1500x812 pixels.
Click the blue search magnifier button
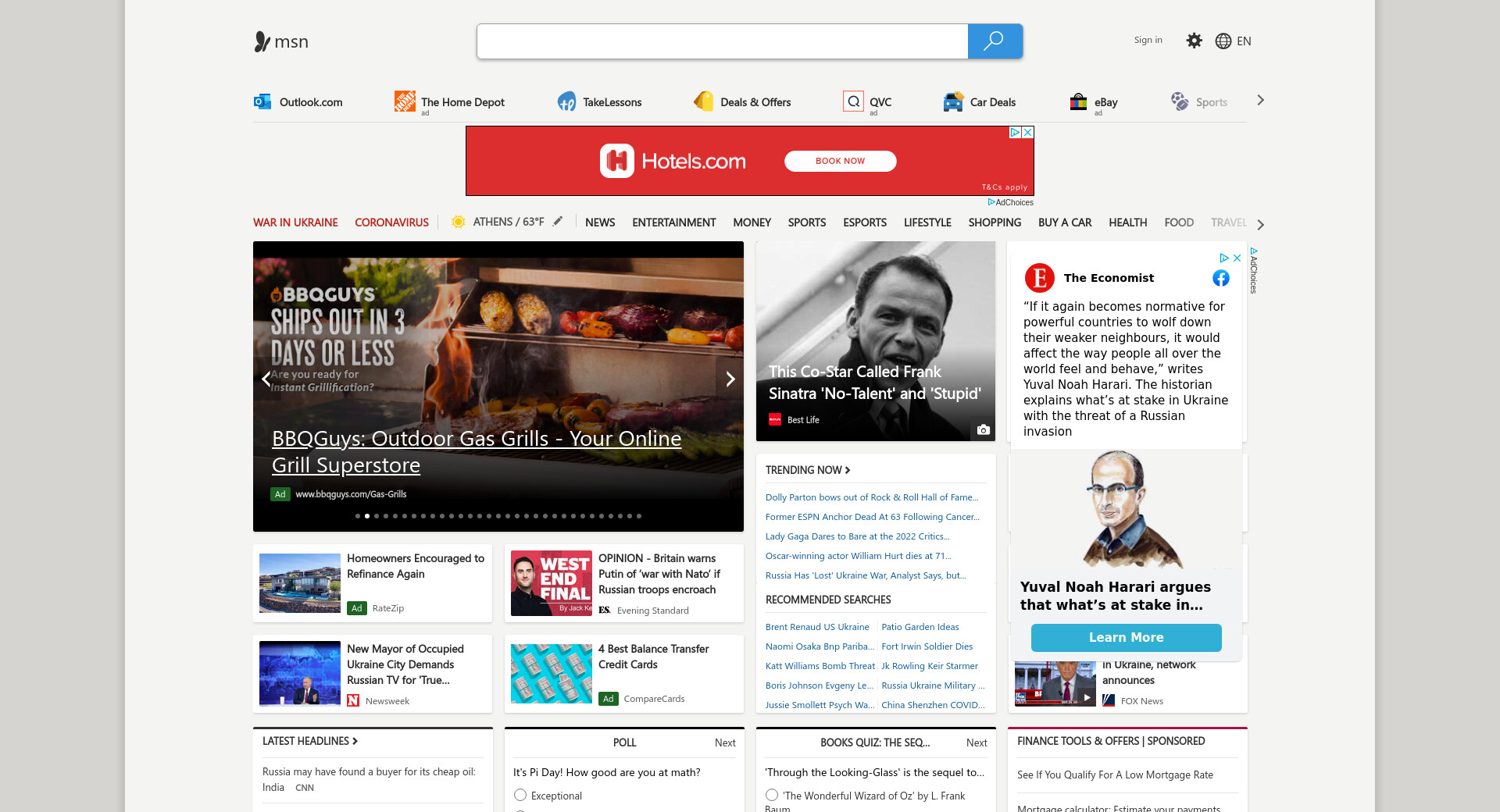pyautogui.click(x=995, y=41)
